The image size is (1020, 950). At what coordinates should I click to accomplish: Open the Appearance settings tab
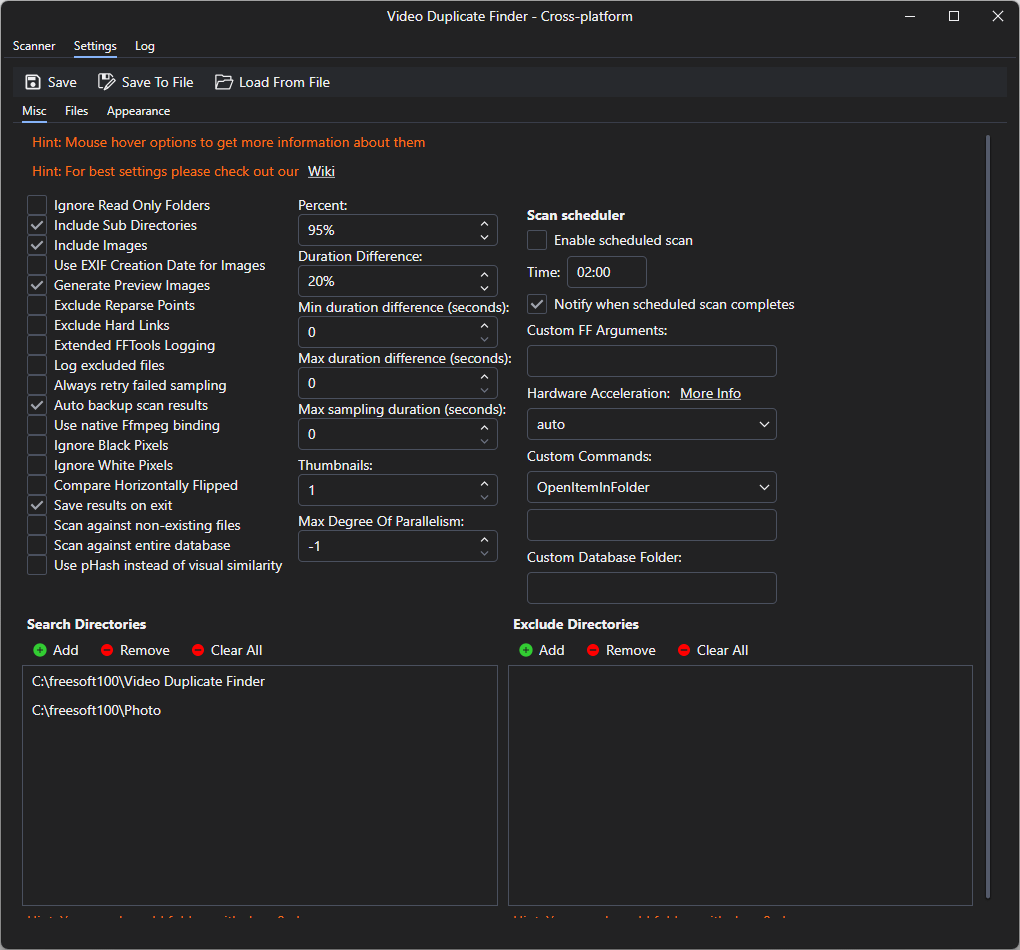click(x=138, y=111)
